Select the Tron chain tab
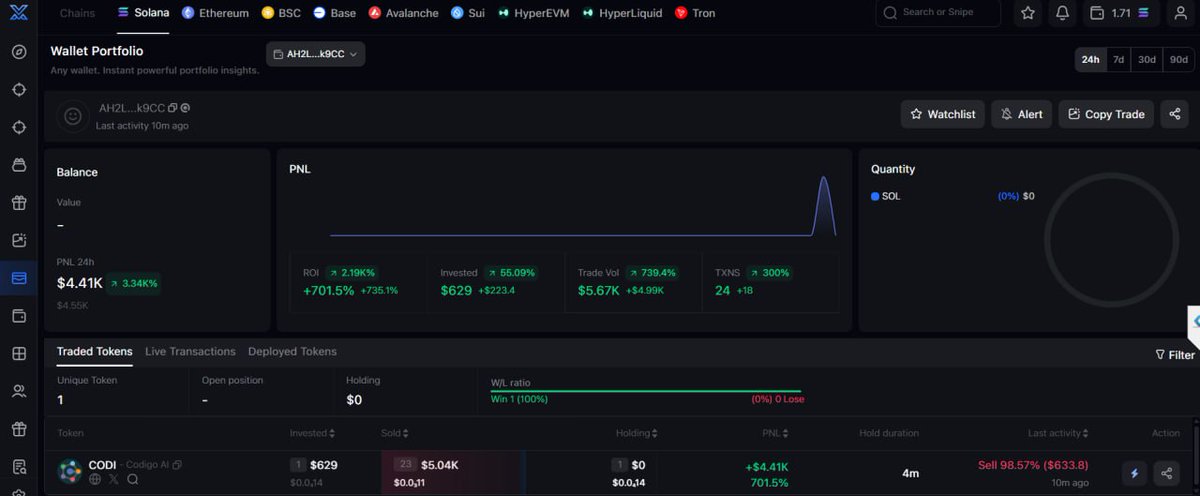The image size is (1200, 496). [x=695, y=13]
